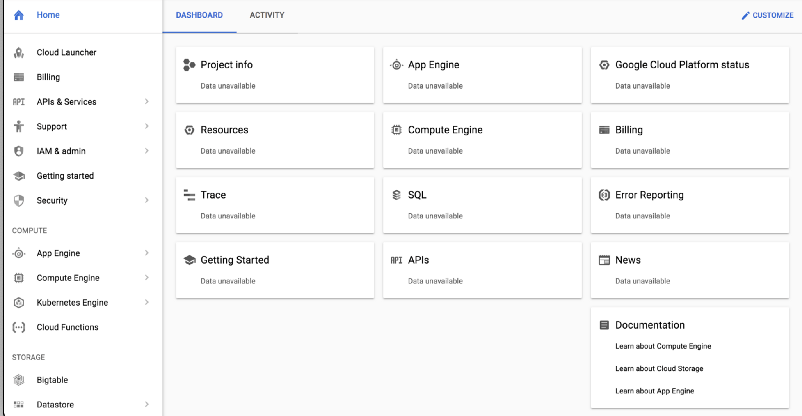
Task: Click the Google Cloud Platform status icon
Action: click(604, 65)
